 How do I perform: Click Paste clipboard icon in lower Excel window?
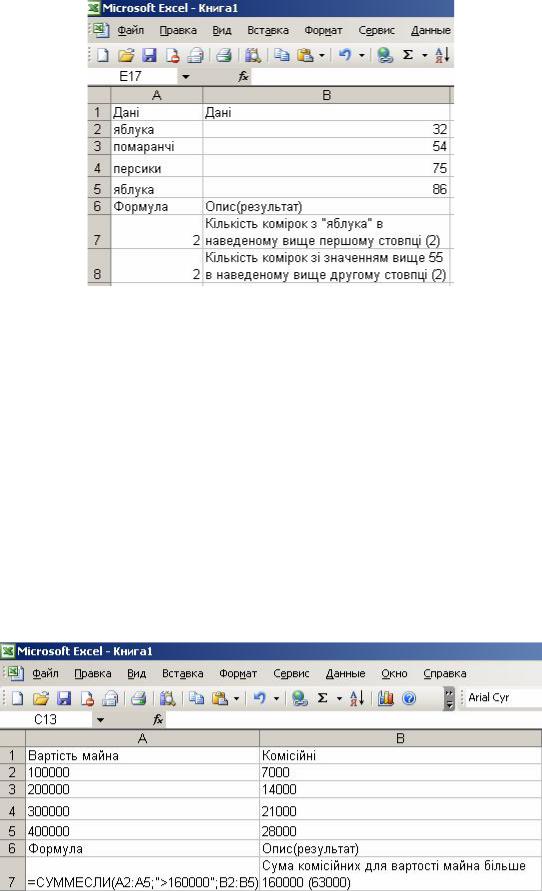pos(220,698)
